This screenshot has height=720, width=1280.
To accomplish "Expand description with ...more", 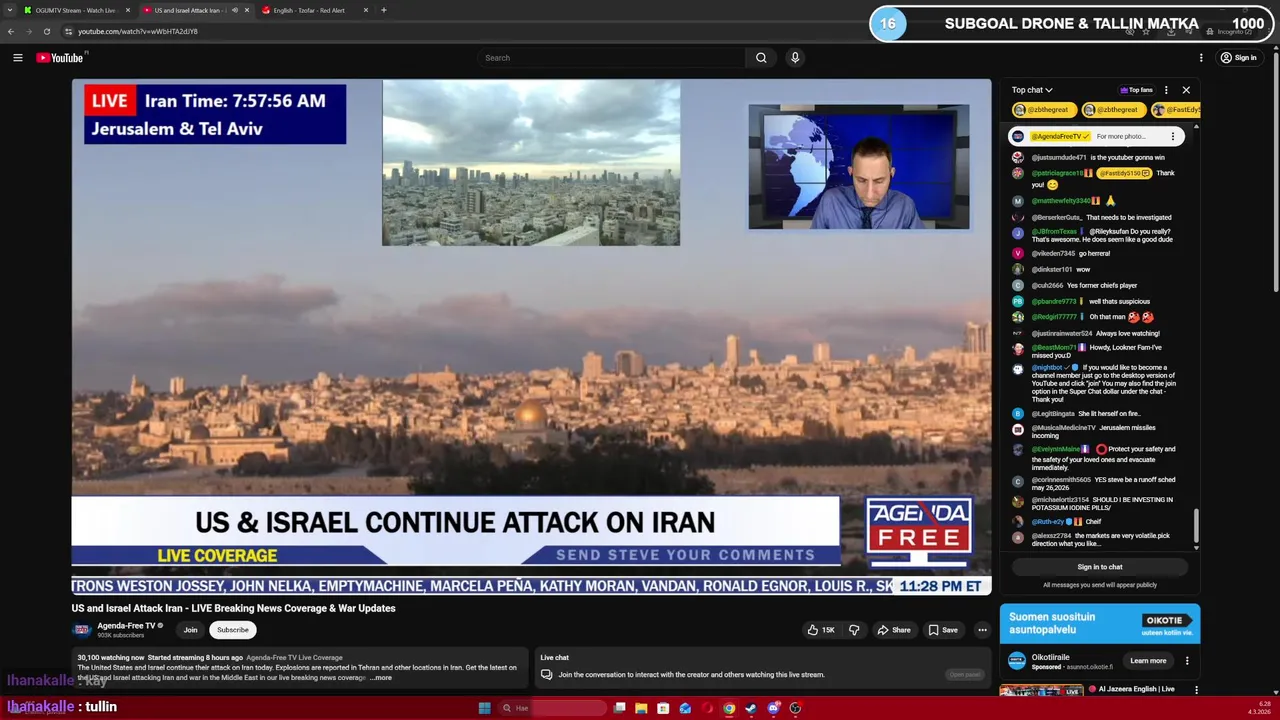I will [381, 678].
